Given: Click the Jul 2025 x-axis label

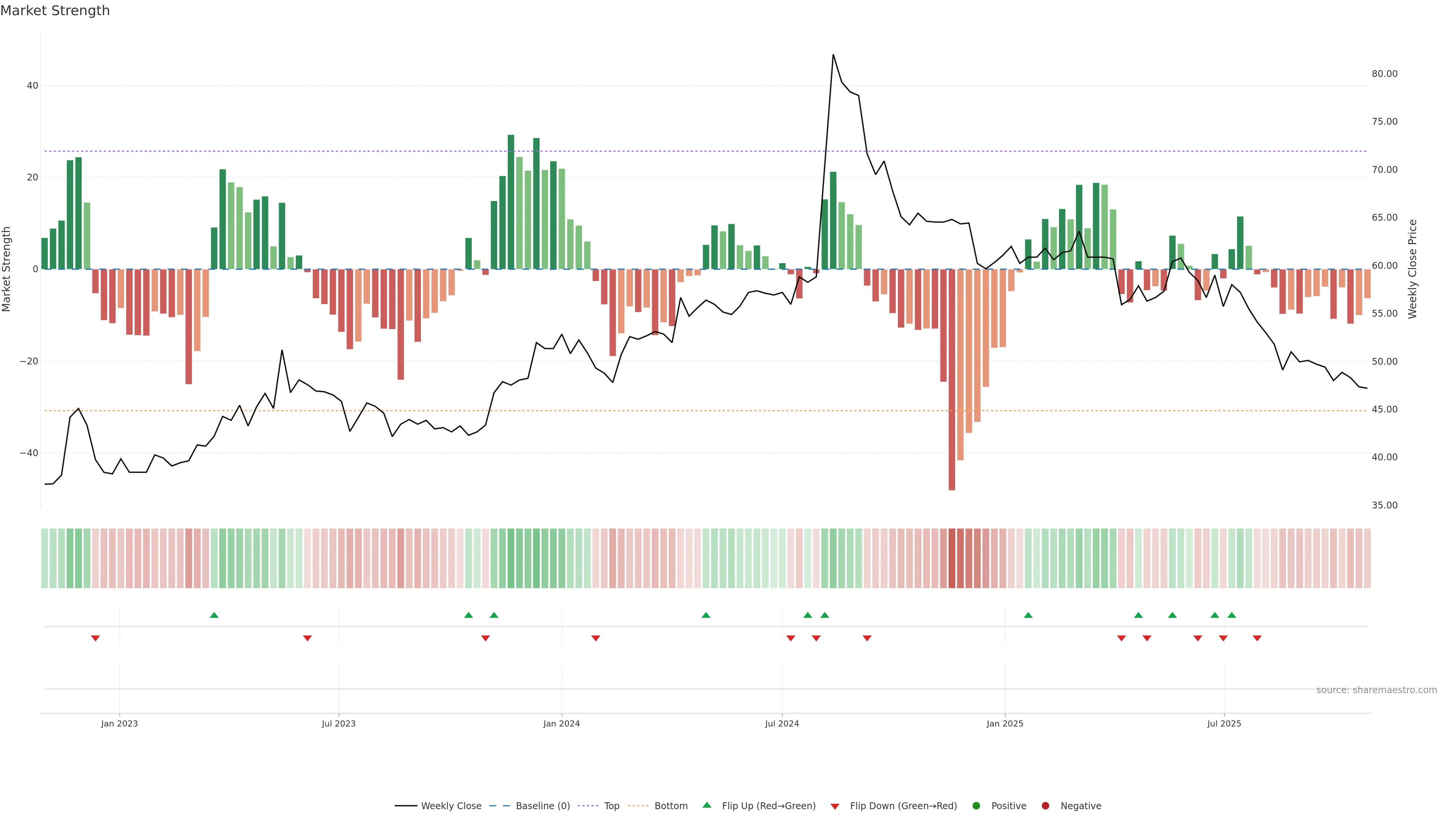Looking at the screenshot, I should 1224,723.
